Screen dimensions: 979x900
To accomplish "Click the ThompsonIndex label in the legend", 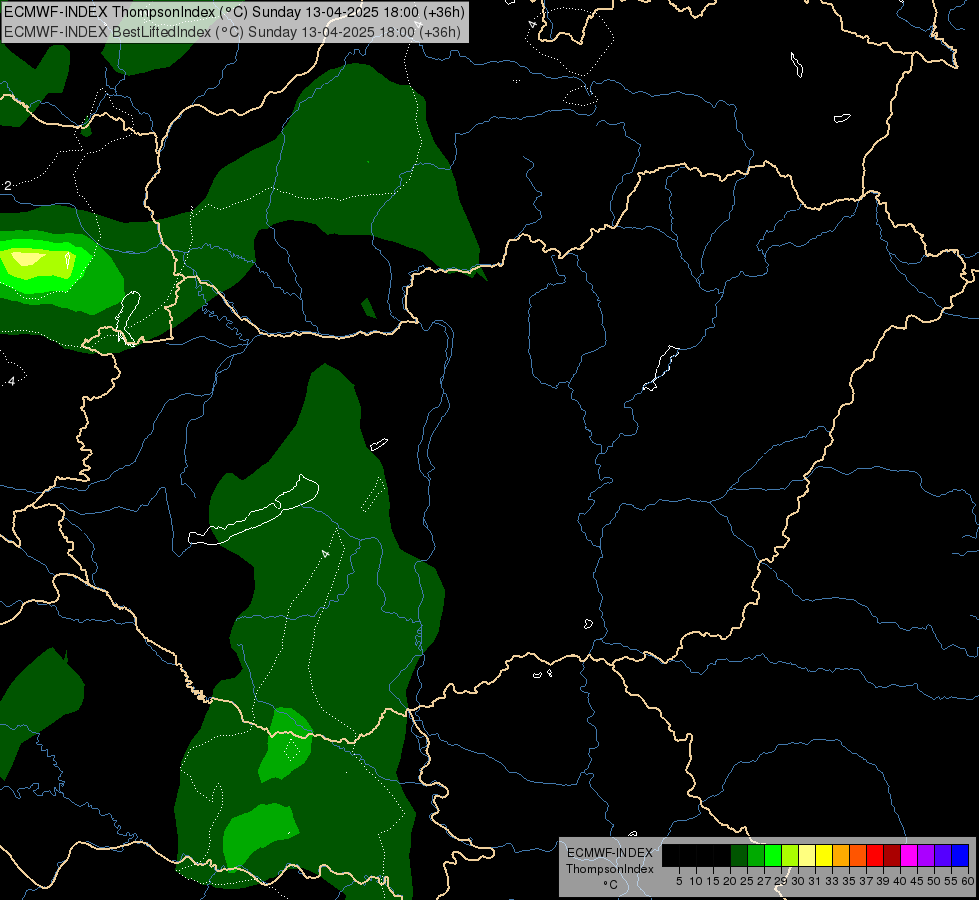I will click(610, 869).
